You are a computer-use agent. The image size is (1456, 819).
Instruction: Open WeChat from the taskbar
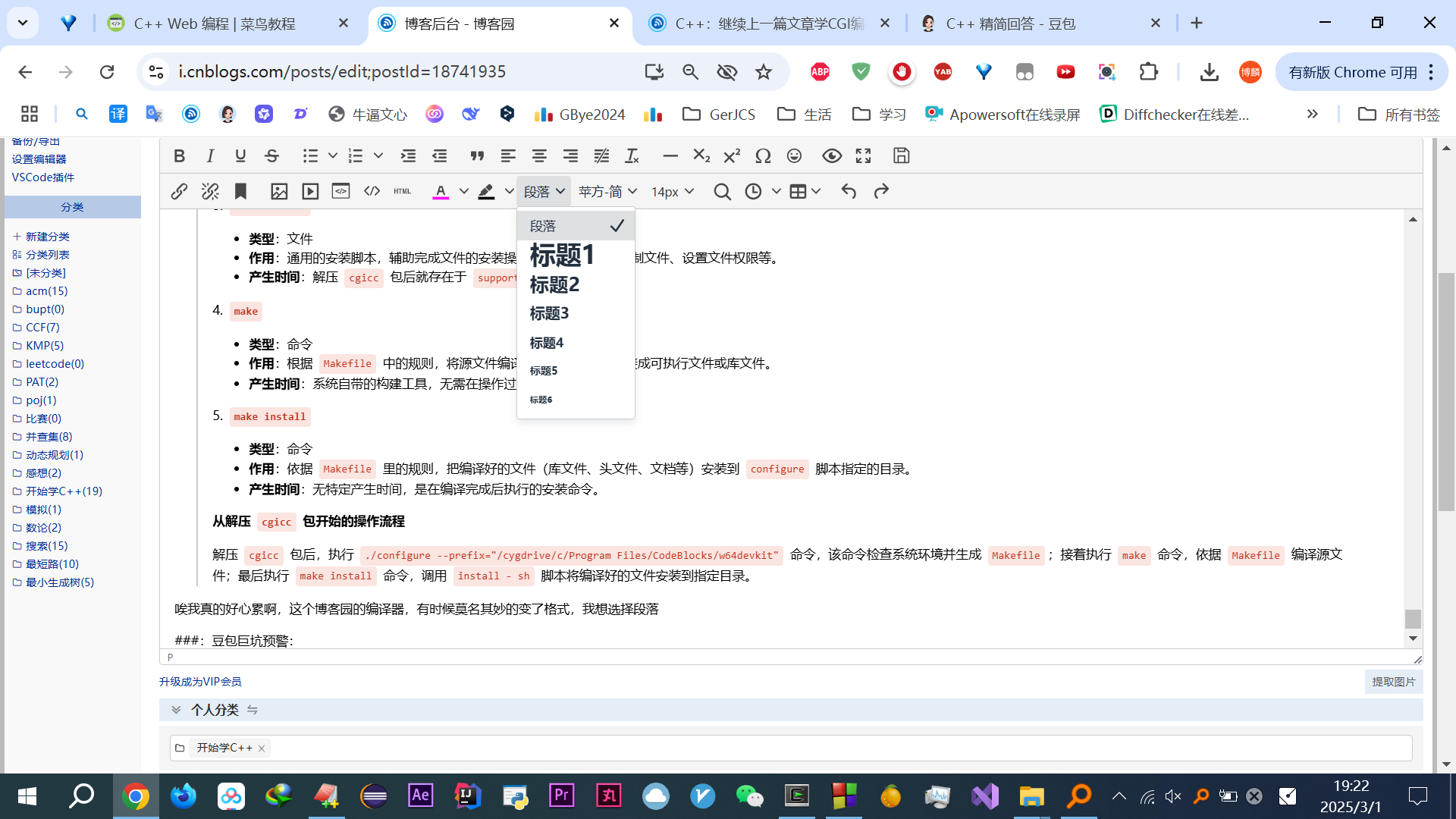click(x=749, y=796)
